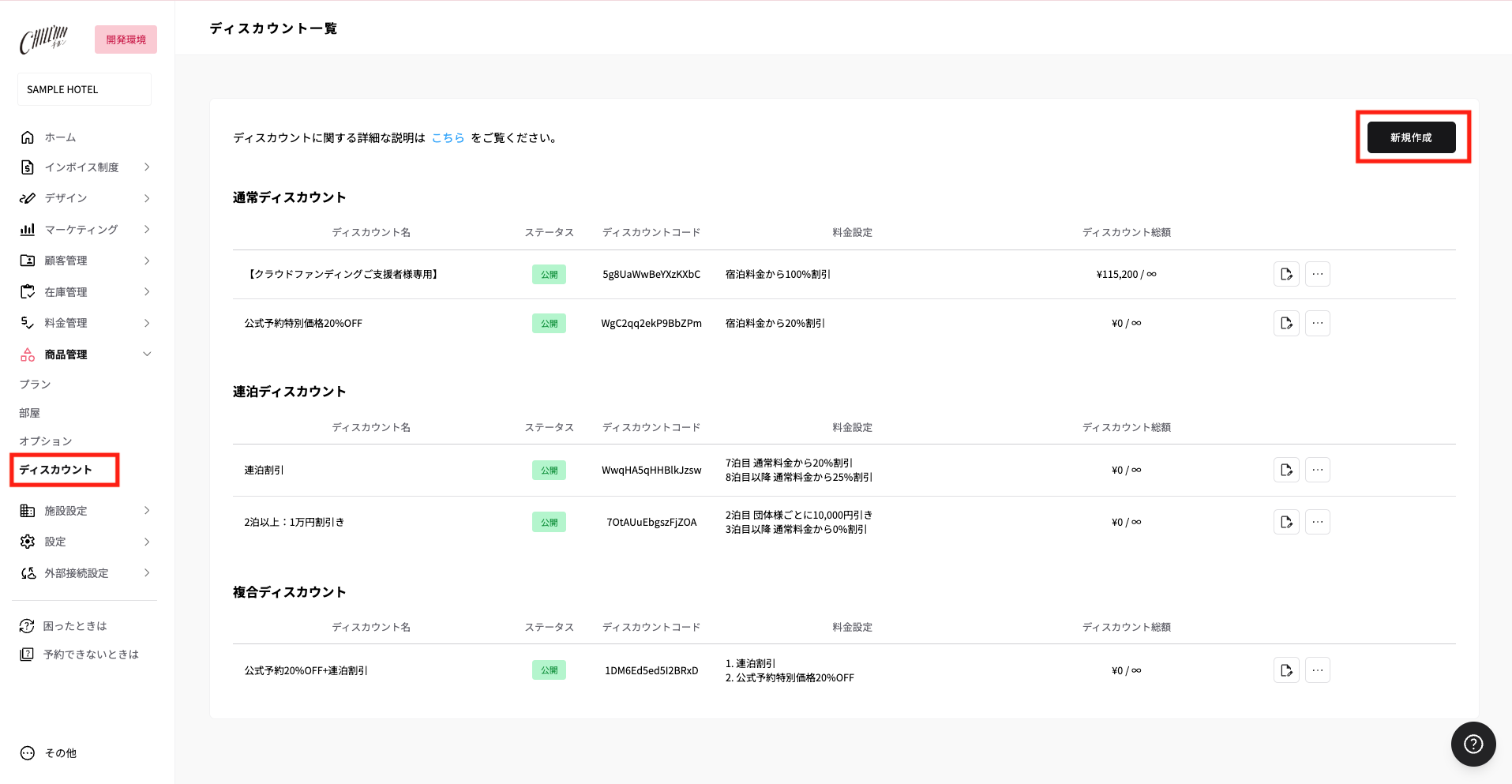Click discount code WwqHA5qHHBlkJzsw
The height and width of the screenshot is (784, 1512).
coord(651,470)
